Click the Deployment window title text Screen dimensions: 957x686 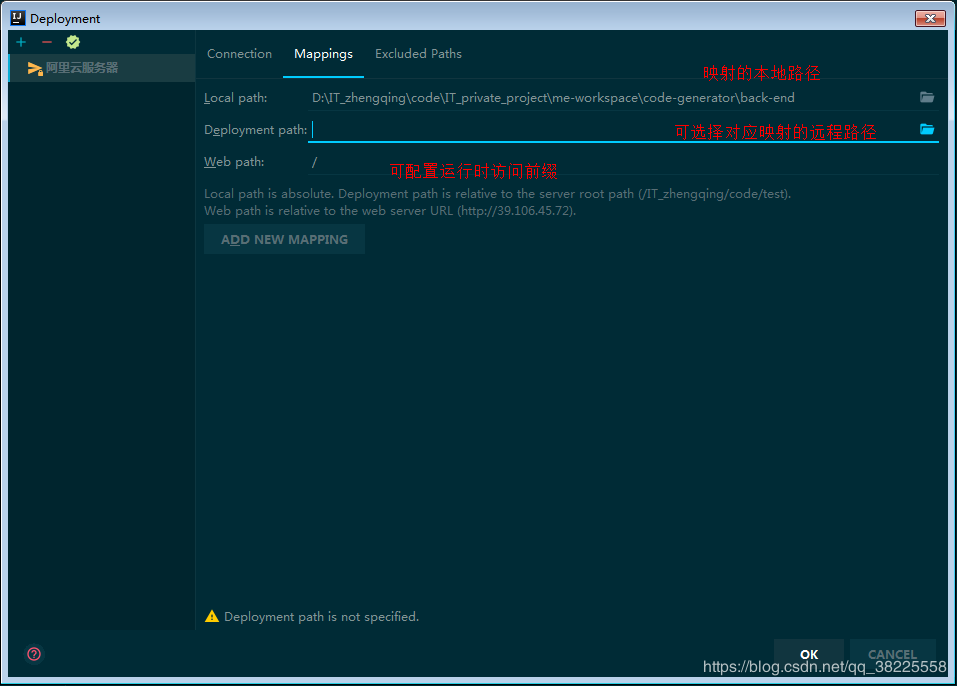pyautogui.click(x=65, y=18)
